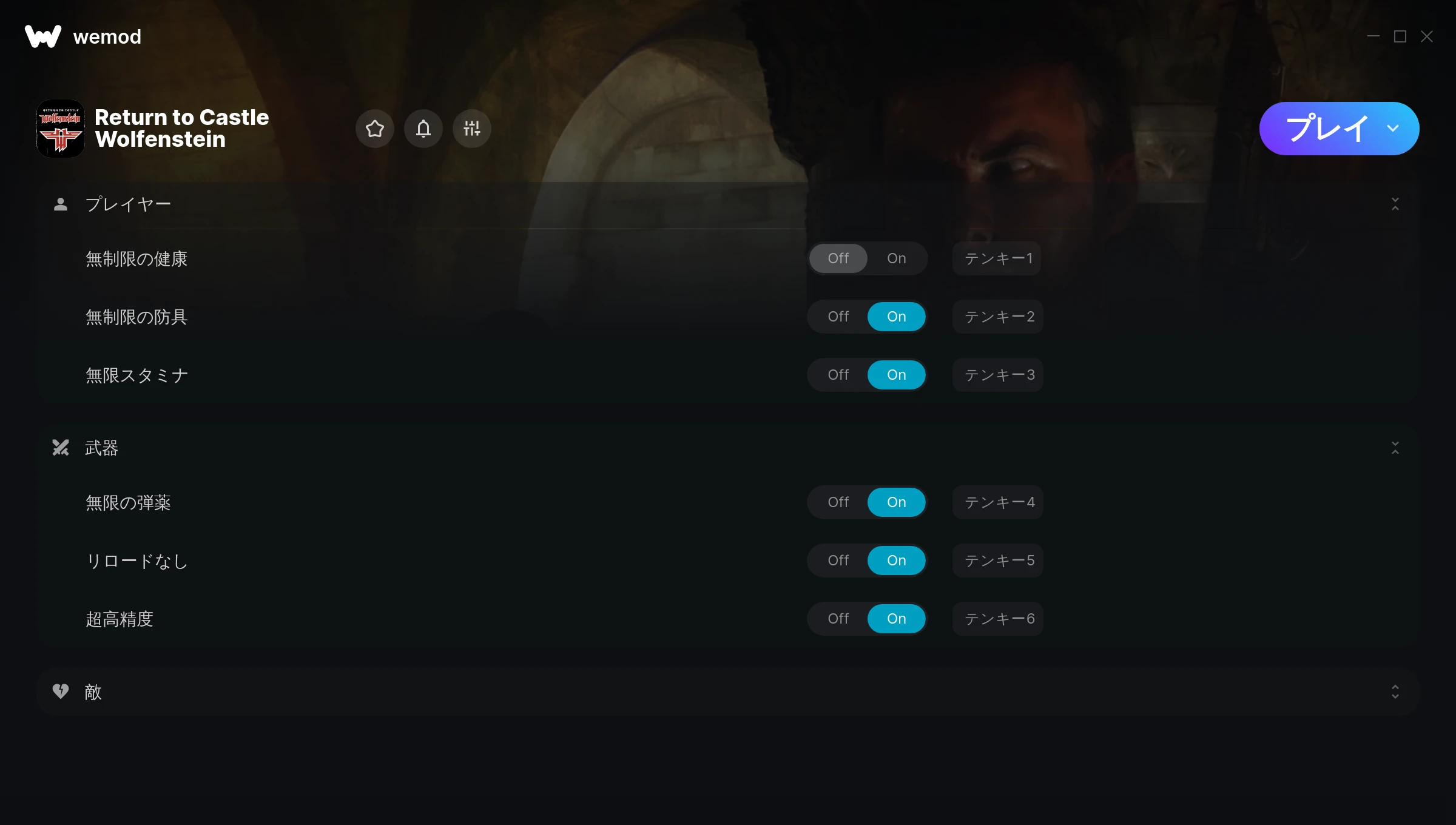Image resolution: width=1456 pixels, height=825 pixels.
Task: Open dropdown arrow on プレイ button
Action: (1393, 129)
